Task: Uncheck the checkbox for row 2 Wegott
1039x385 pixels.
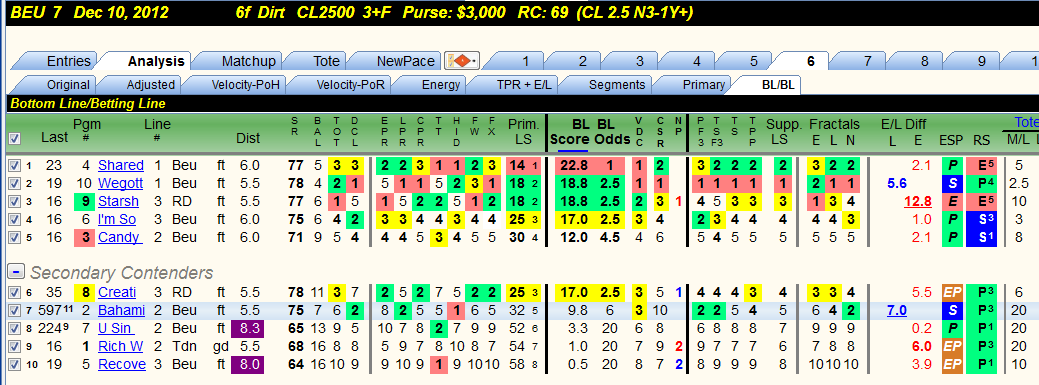Action: point(14,184)
